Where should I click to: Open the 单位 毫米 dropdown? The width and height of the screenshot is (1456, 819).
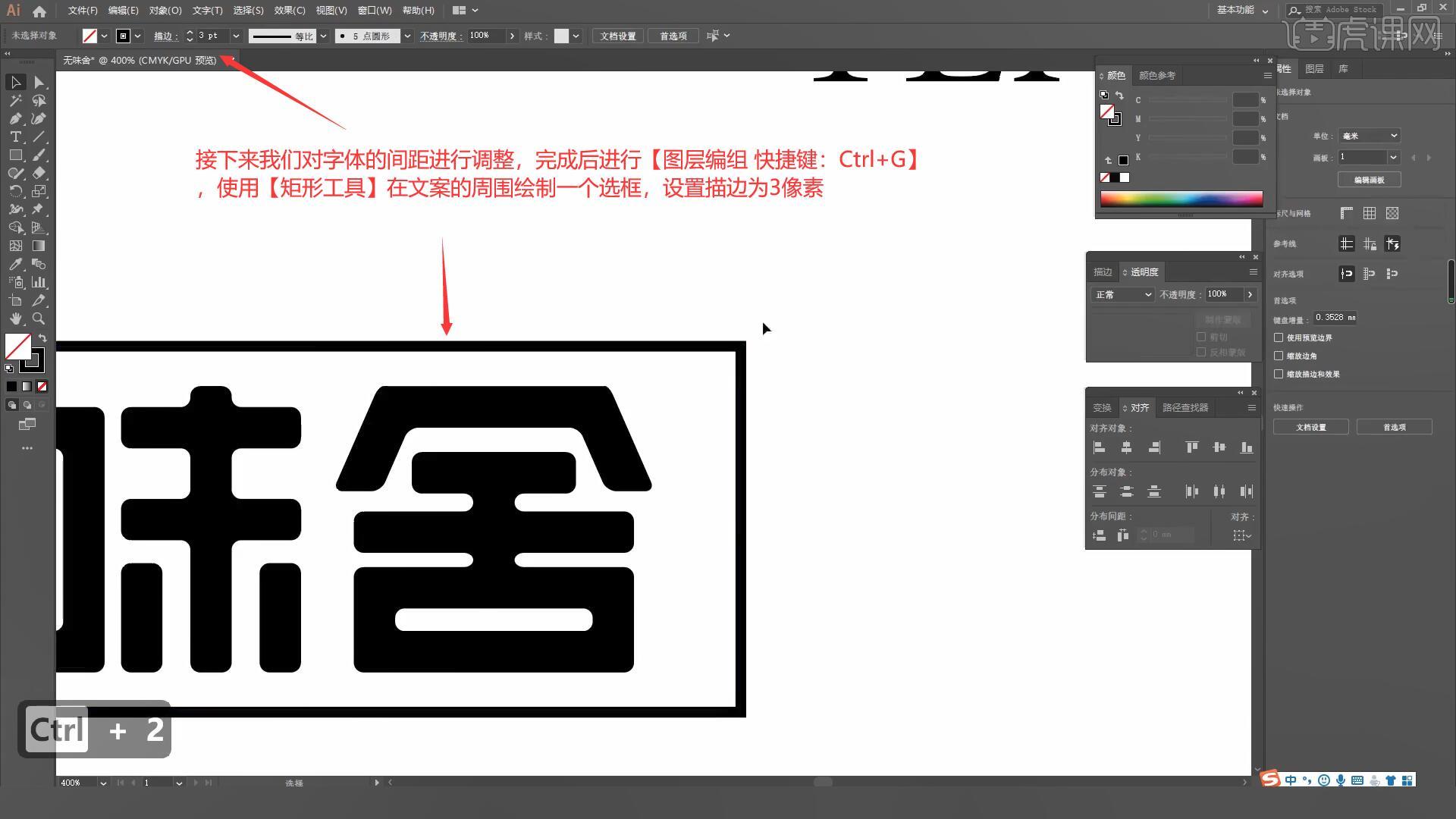pyautogui.click(x=1369, y=136)
